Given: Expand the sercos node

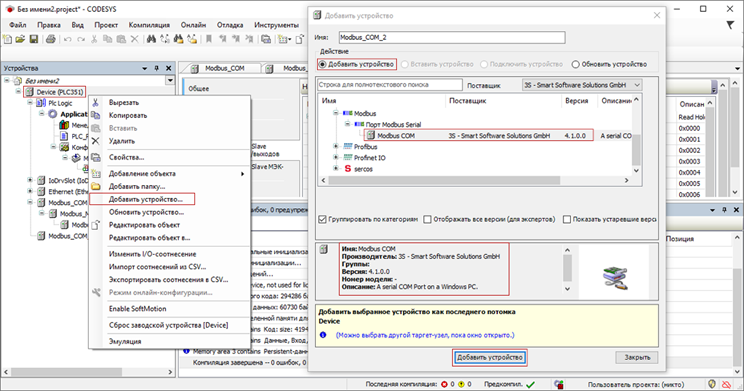Looking at the screenshot, I should pyautogui.click(x=335, y=168).
